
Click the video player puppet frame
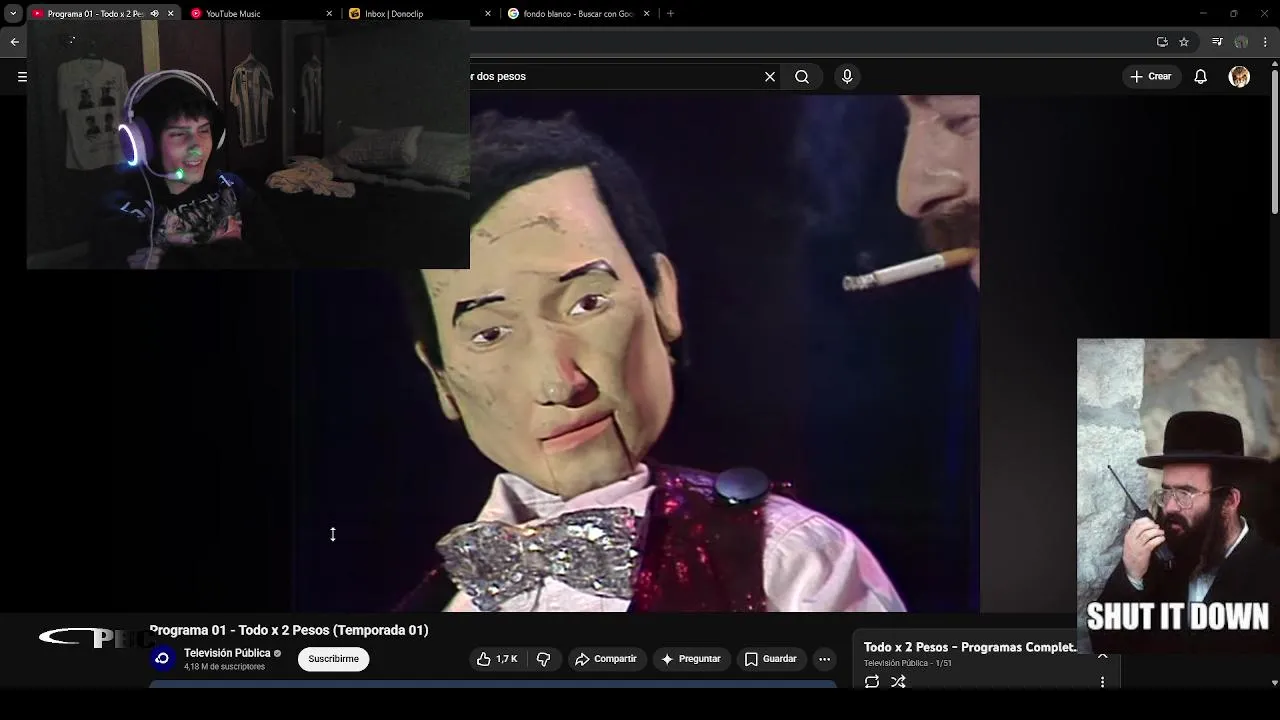635,353
